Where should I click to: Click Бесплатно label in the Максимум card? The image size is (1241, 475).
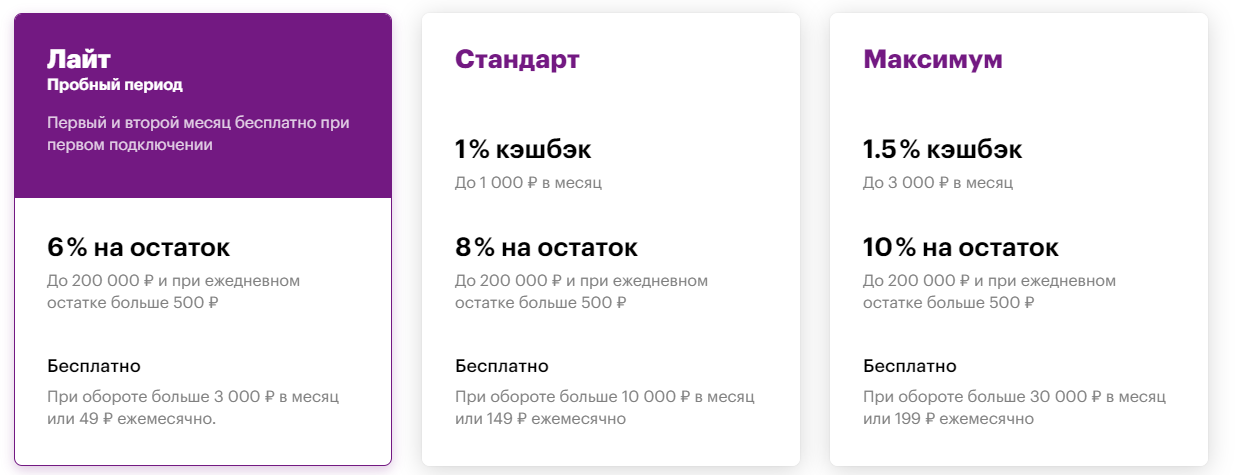910,365
